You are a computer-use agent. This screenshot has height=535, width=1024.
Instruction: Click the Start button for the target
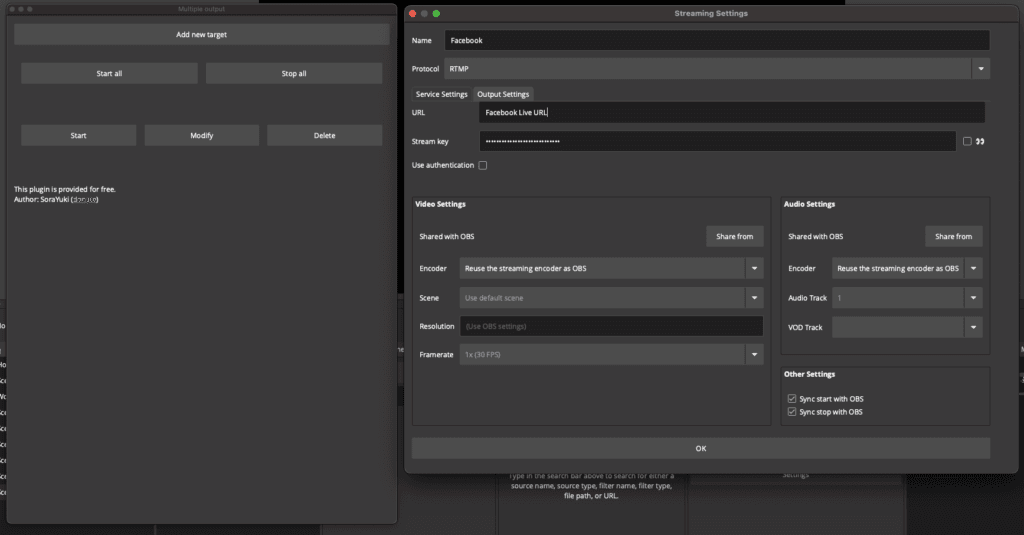click(x=78, y=135)
